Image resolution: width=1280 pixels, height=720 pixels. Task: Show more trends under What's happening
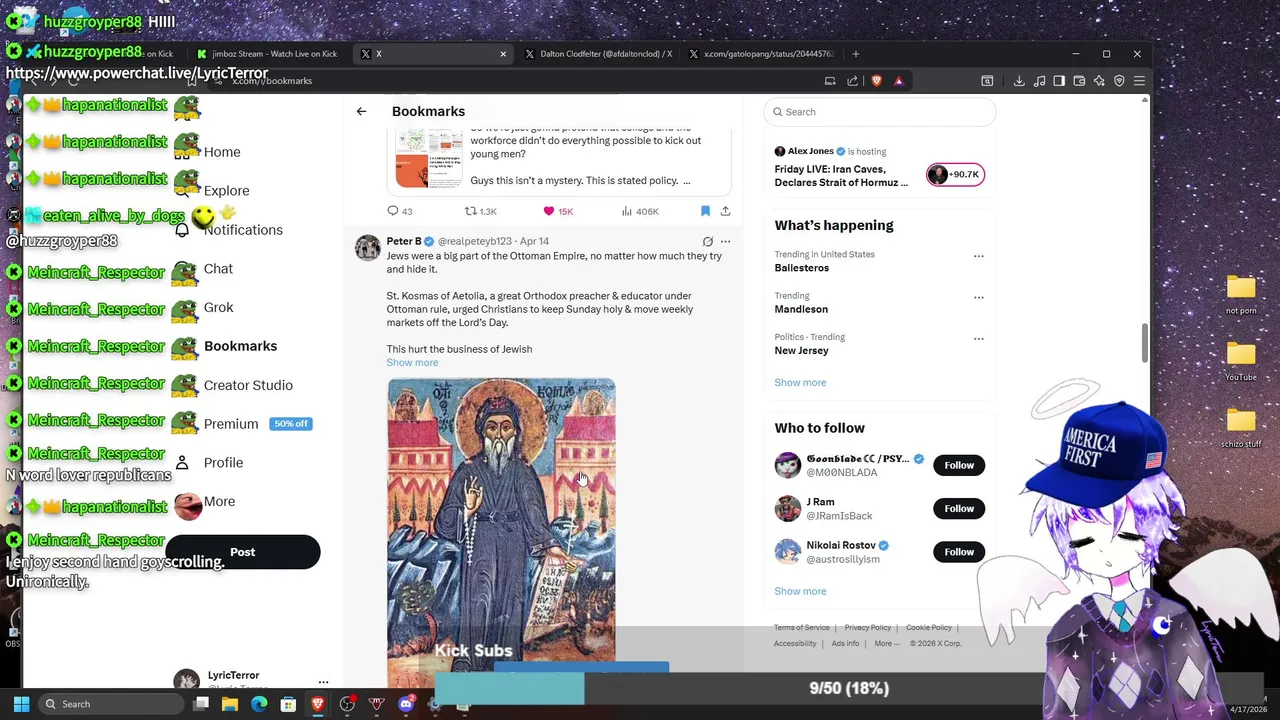coord(800,383)
